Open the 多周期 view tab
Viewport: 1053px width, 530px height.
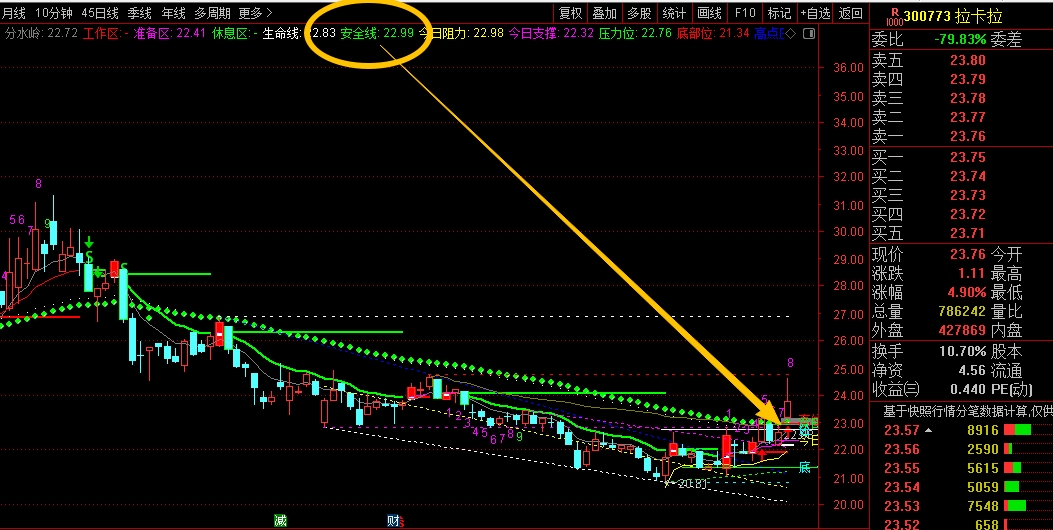(212, 13)
